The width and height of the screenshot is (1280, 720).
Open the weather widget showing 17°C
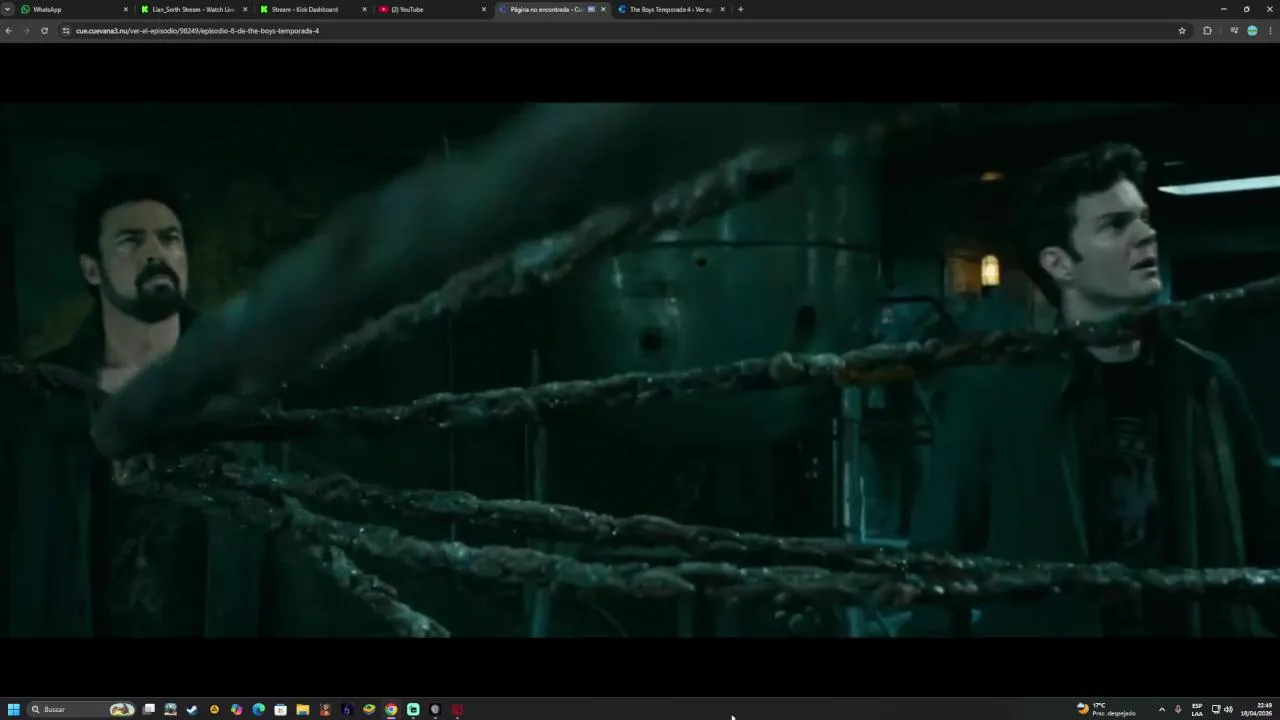(x=1106, y=709)
